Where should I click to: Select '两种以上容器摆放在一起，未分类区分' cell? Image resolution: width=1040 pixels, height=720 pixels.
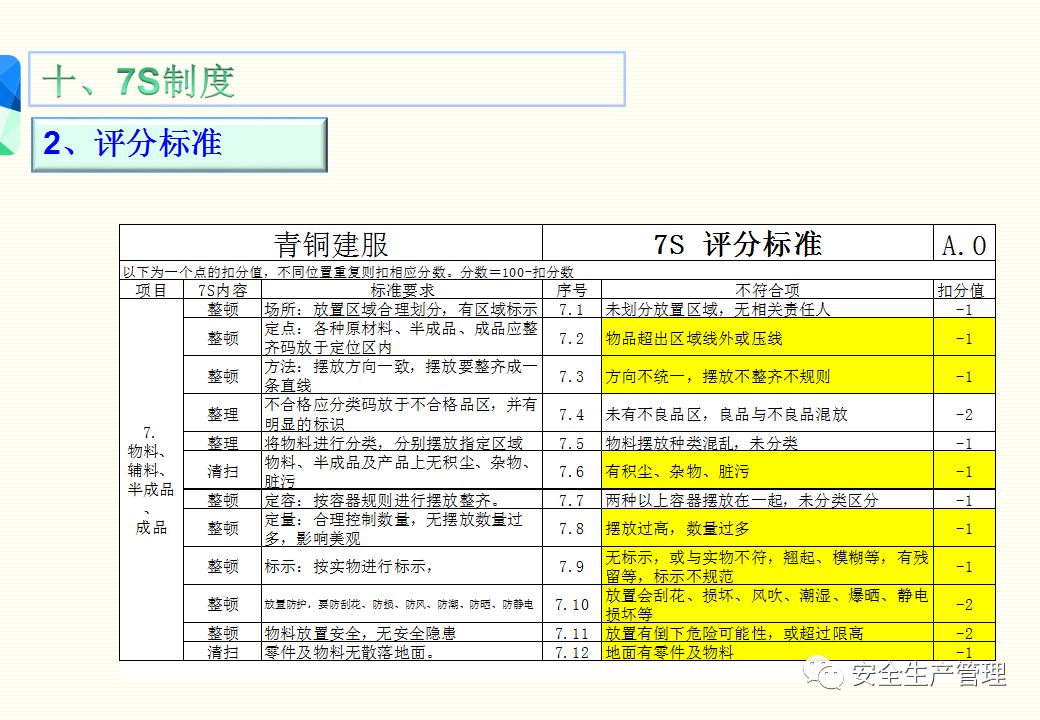tap(767, 499)
